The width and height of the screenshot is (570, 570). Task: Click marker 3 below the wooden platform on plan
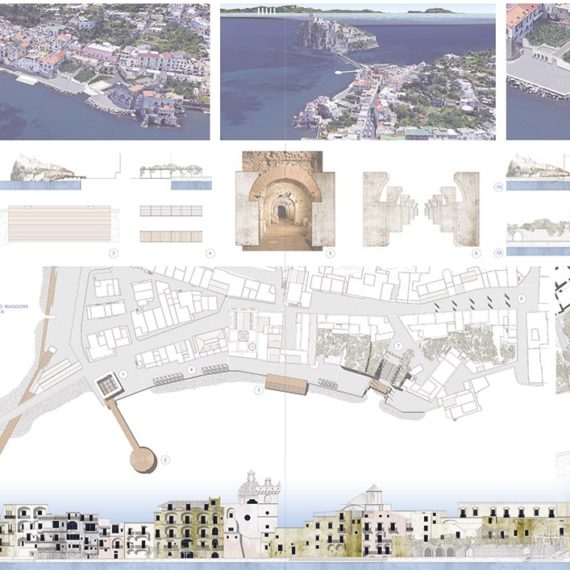pyautogui.click(x=258, y=390)
